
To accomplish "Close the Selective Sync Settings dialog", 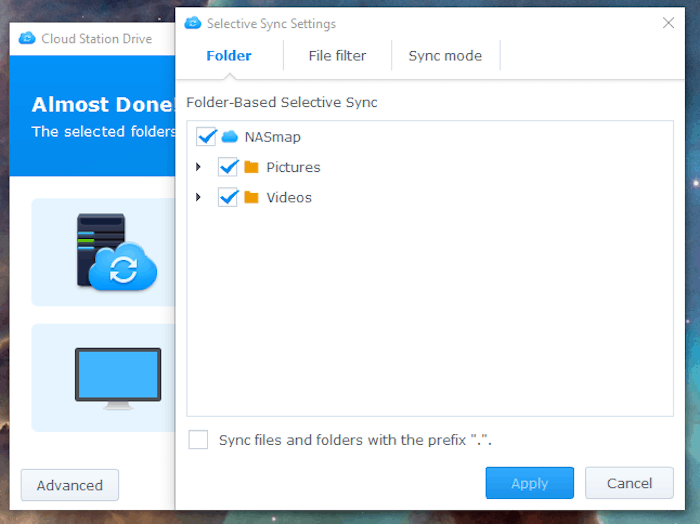I will pos(668,23).
